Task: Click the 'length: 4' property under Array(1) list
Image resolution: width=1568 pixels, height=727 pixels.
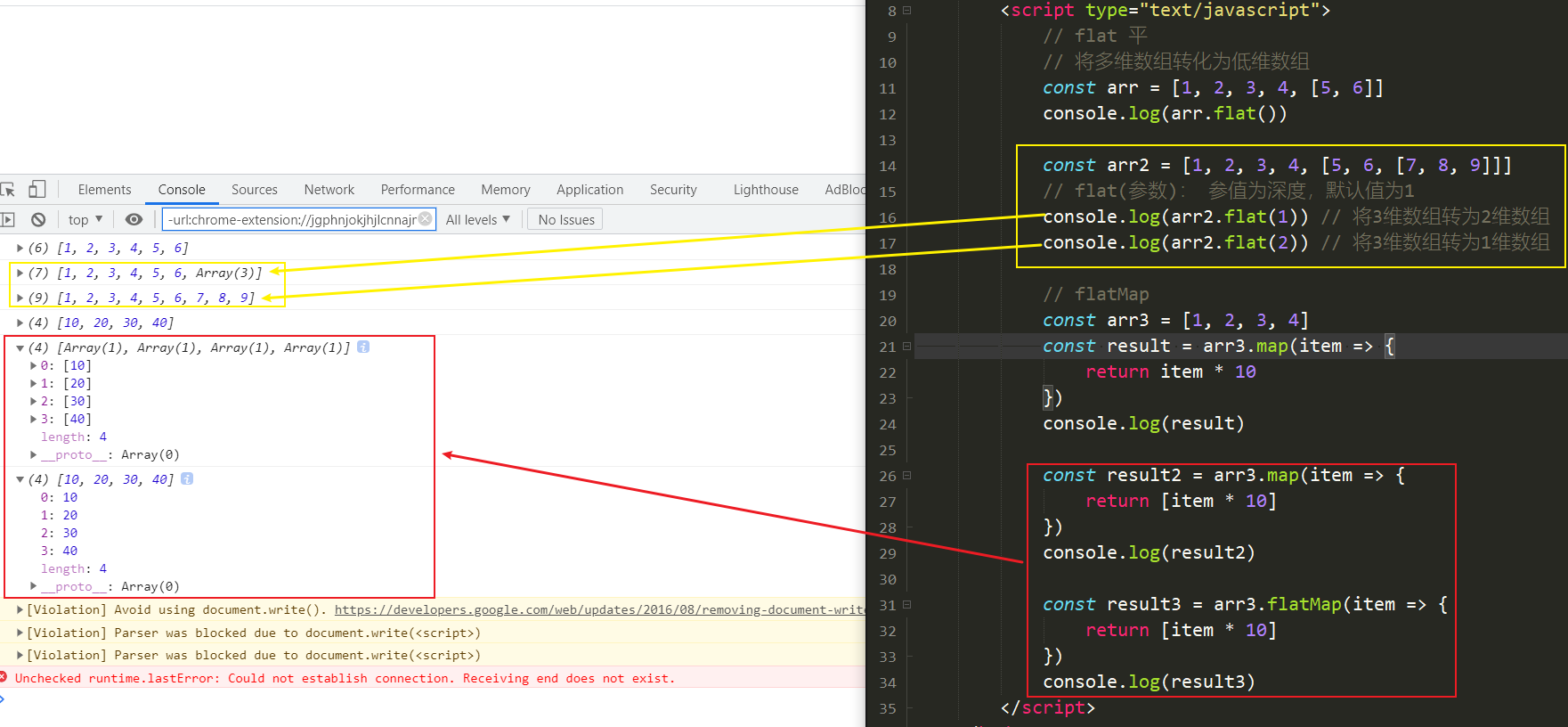Action: [74, 437]
